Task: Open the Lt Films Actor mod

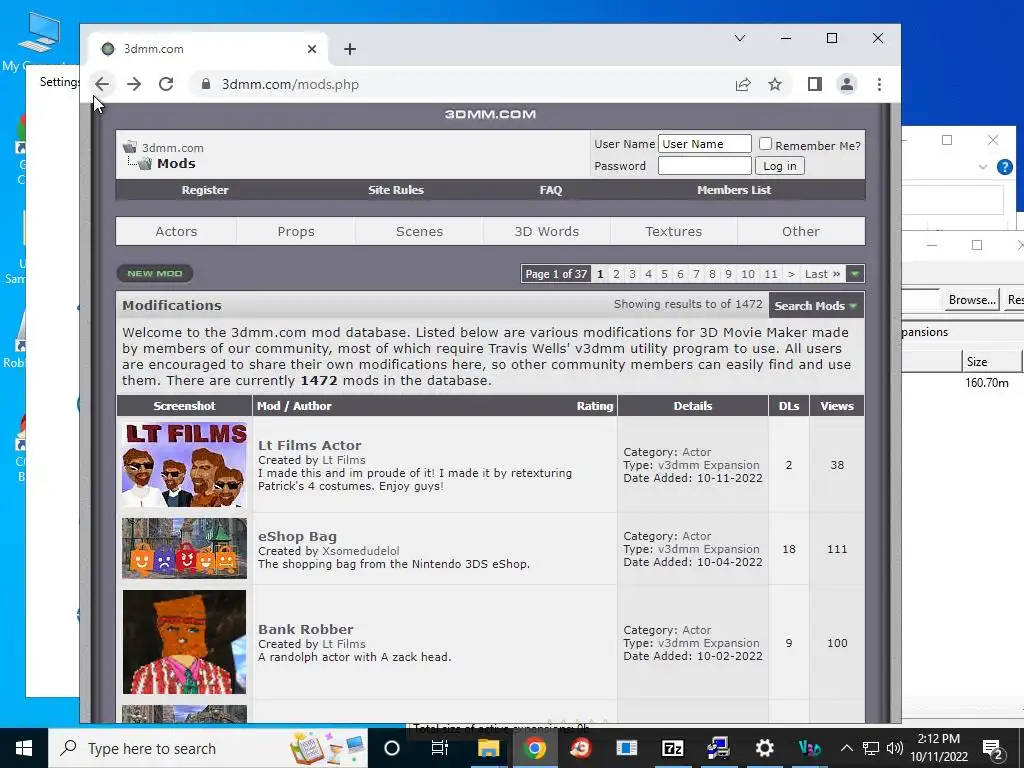Action: coord(310,445)
